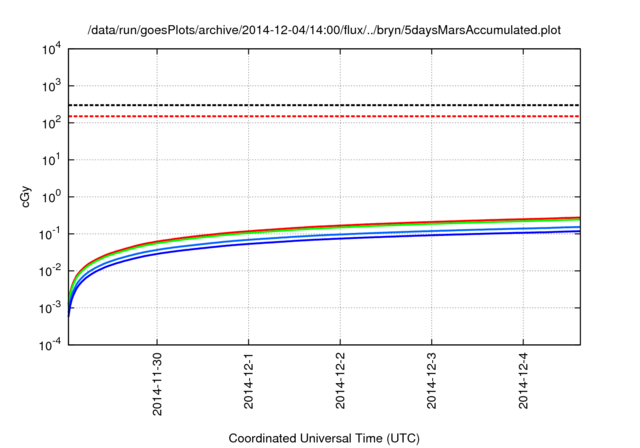Click the red dashed threshold line
Viewport: 640px width, 448px height.
pyautogui.click(x=324, y=116)
